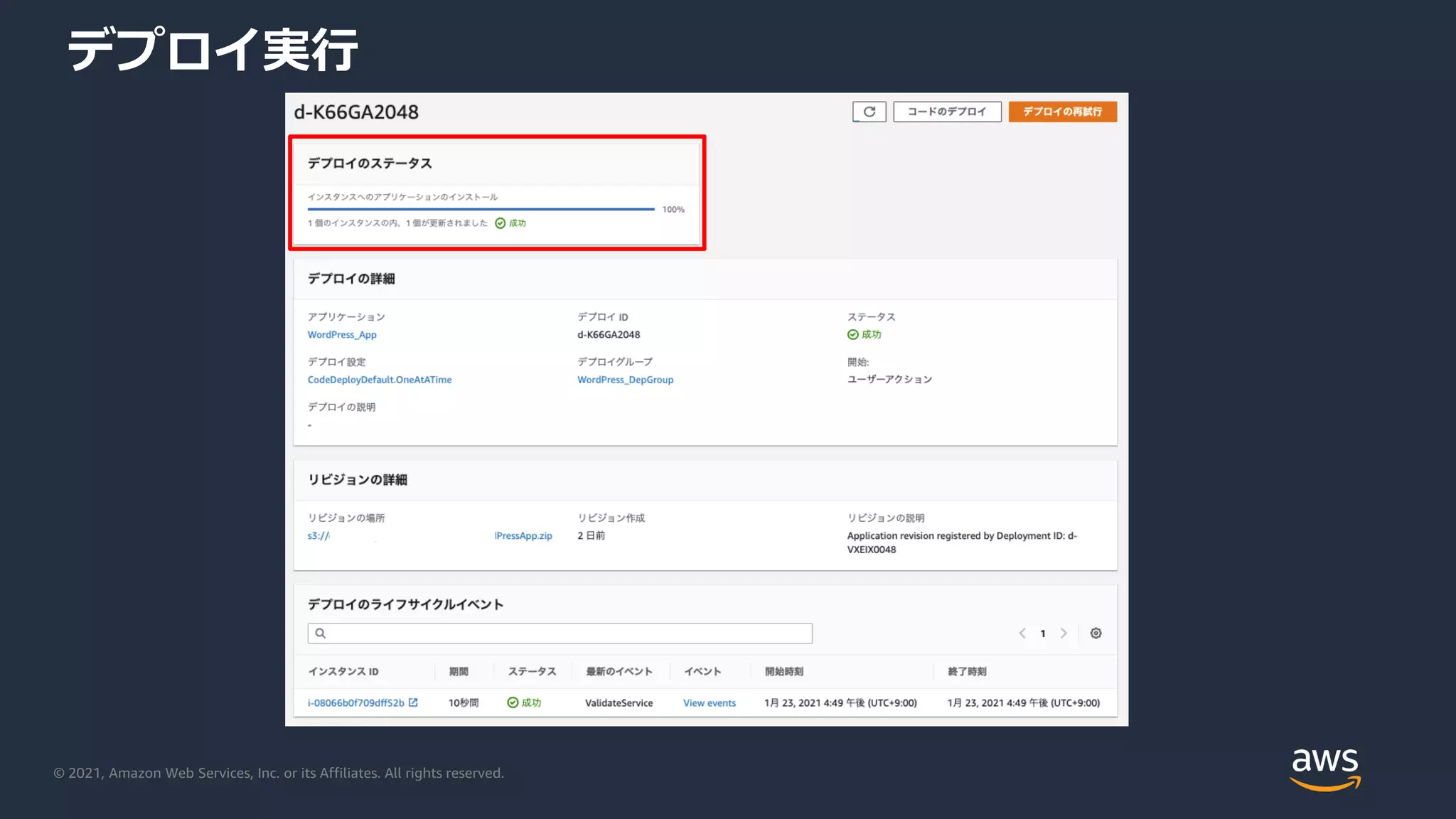
Task: Click success check icon in deployment status
Action: pos(500,223)
